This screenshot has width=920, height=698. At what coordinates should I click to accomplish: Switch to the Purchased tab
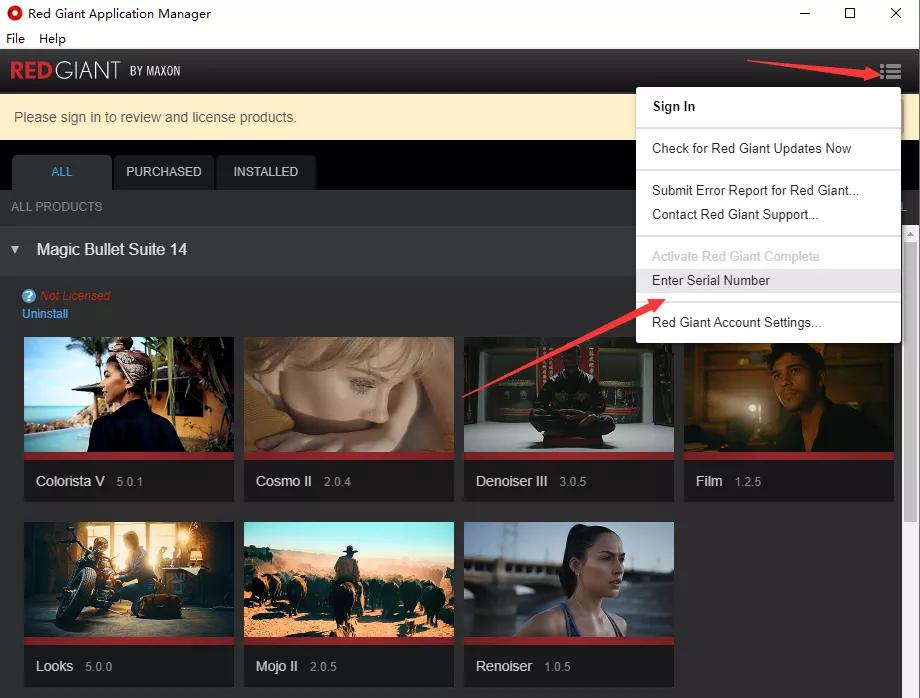click(x=163, y=172)
